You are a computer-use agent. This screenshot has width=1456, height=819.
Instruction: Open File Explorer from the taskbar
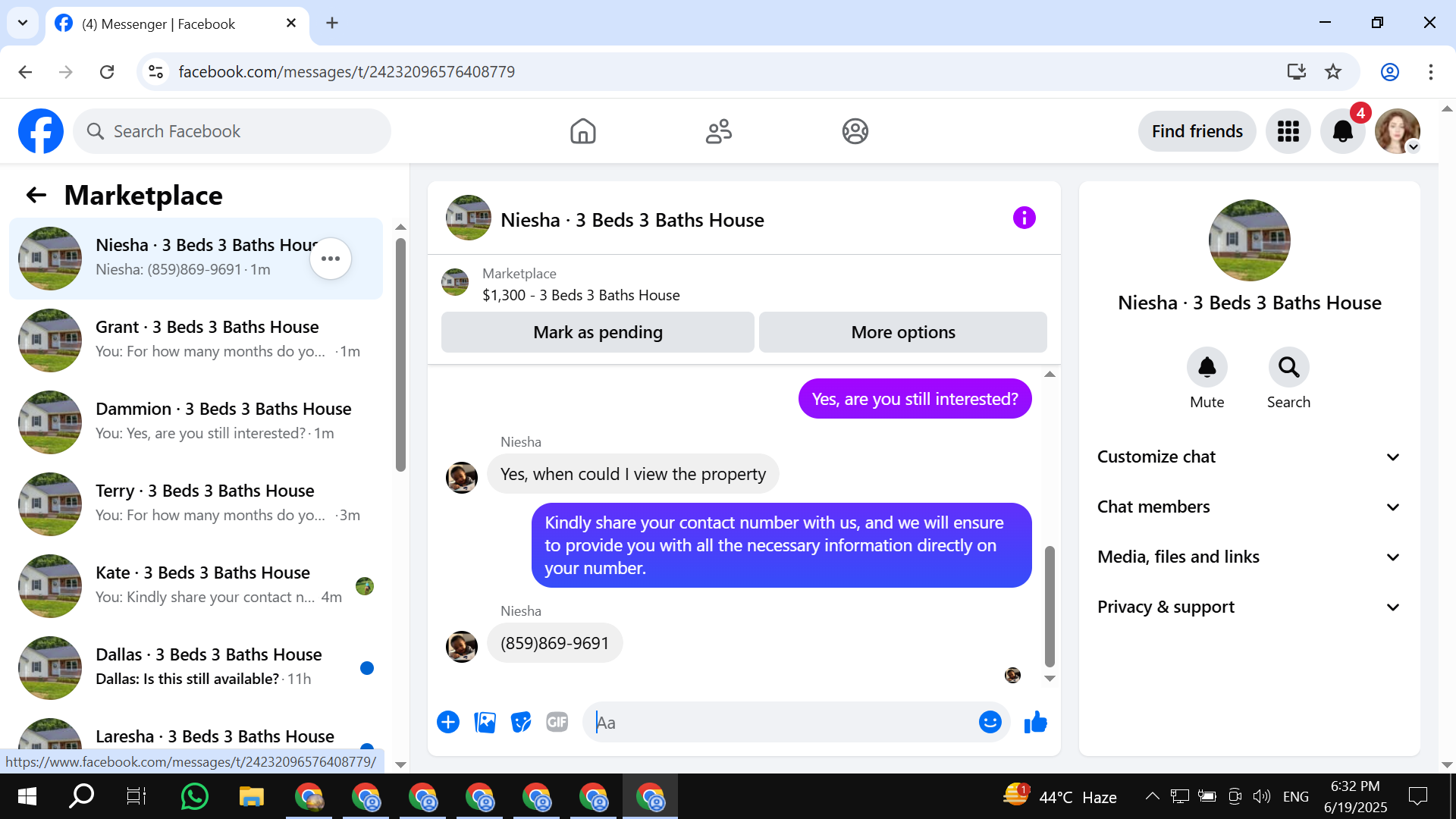(251, 796)
